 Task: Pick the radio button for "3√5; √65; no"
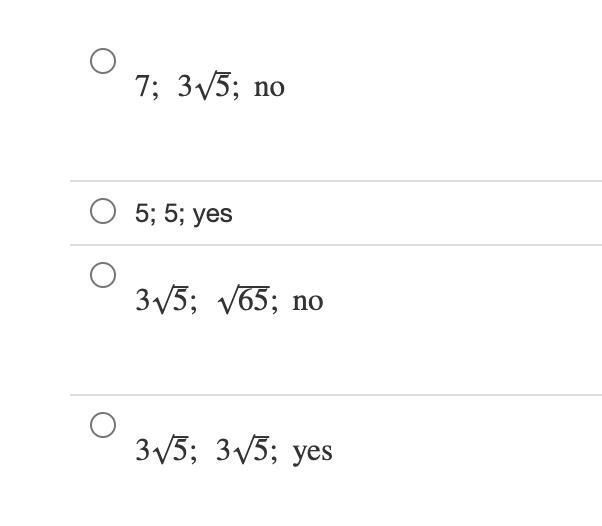(x=103, y=275)
